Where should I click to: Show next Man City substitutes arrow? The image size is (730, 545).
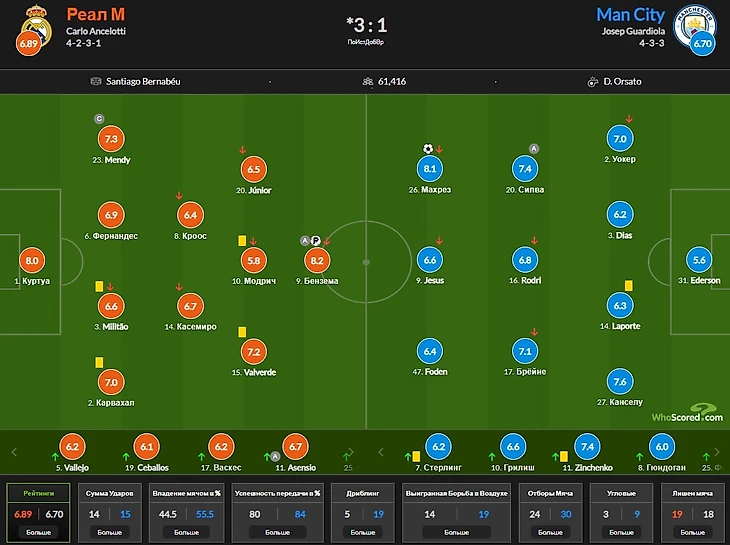pyautogui.click(x=717, y=452)
